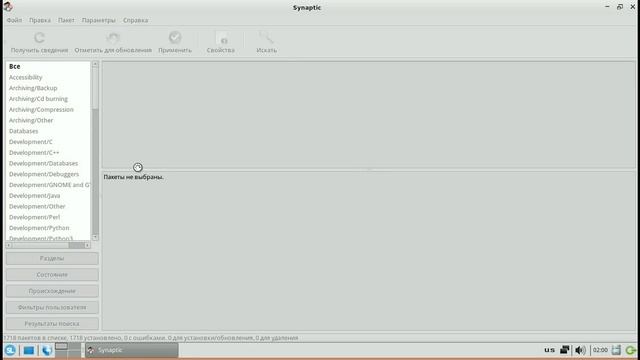Open the Справка menu
The image size is (640, 360).
point(136,20)
